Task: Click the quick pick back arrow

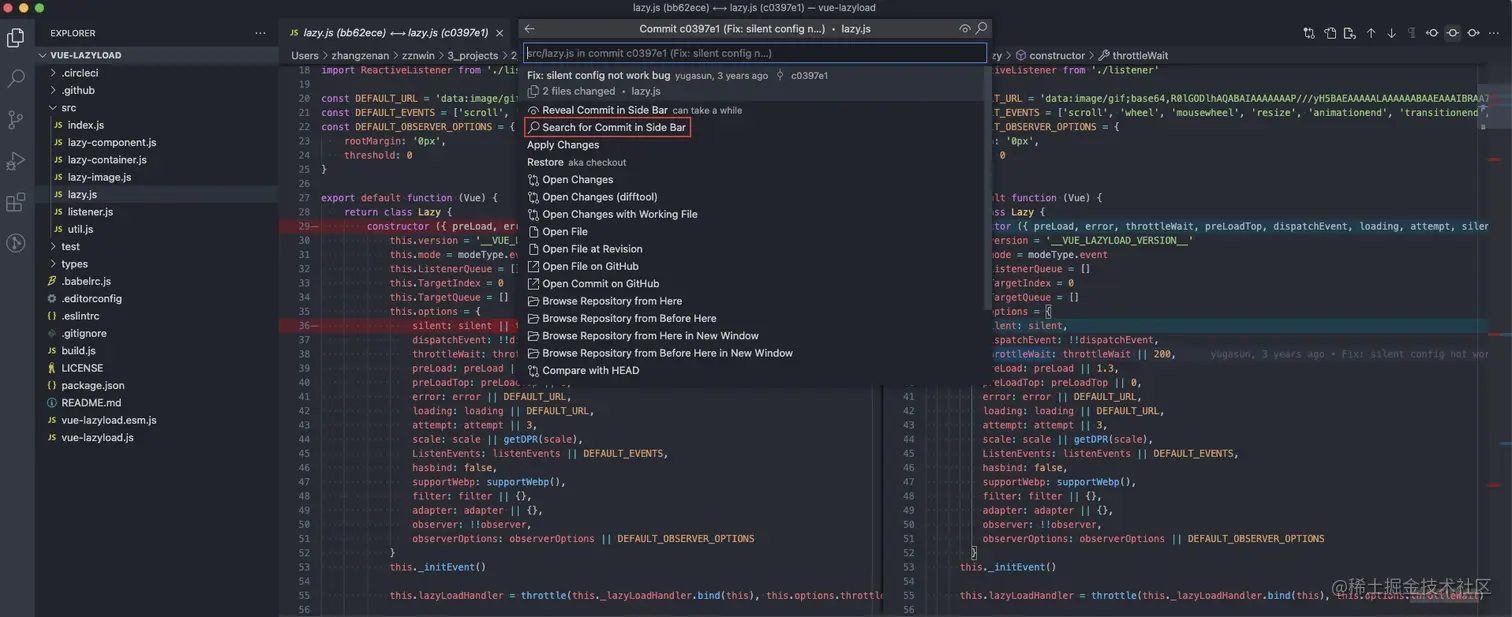Action: [530, 29]
